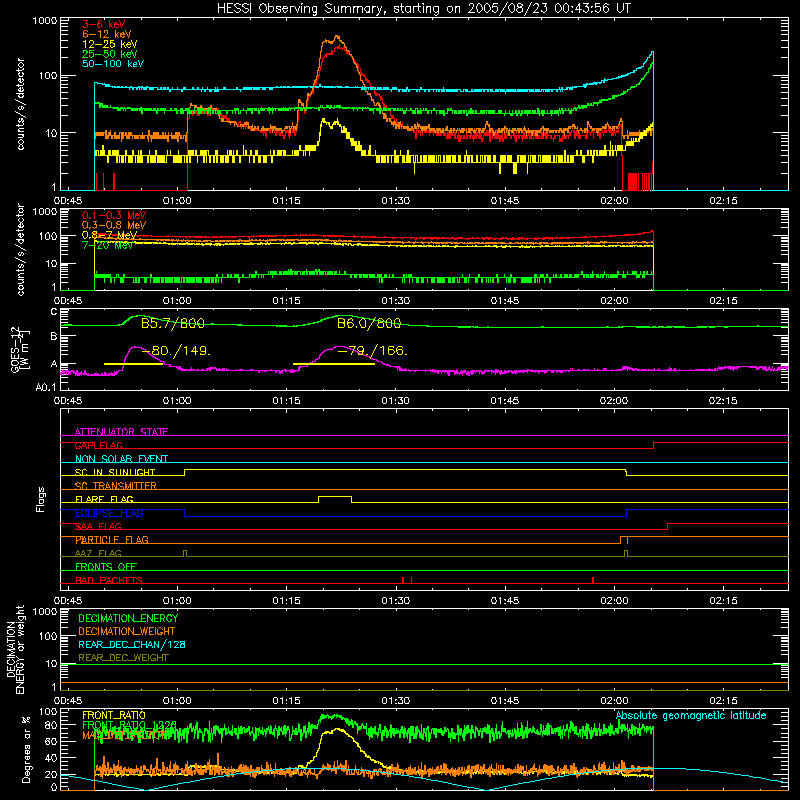Click the SAA_FLAG label

click(x=98, y=527)
